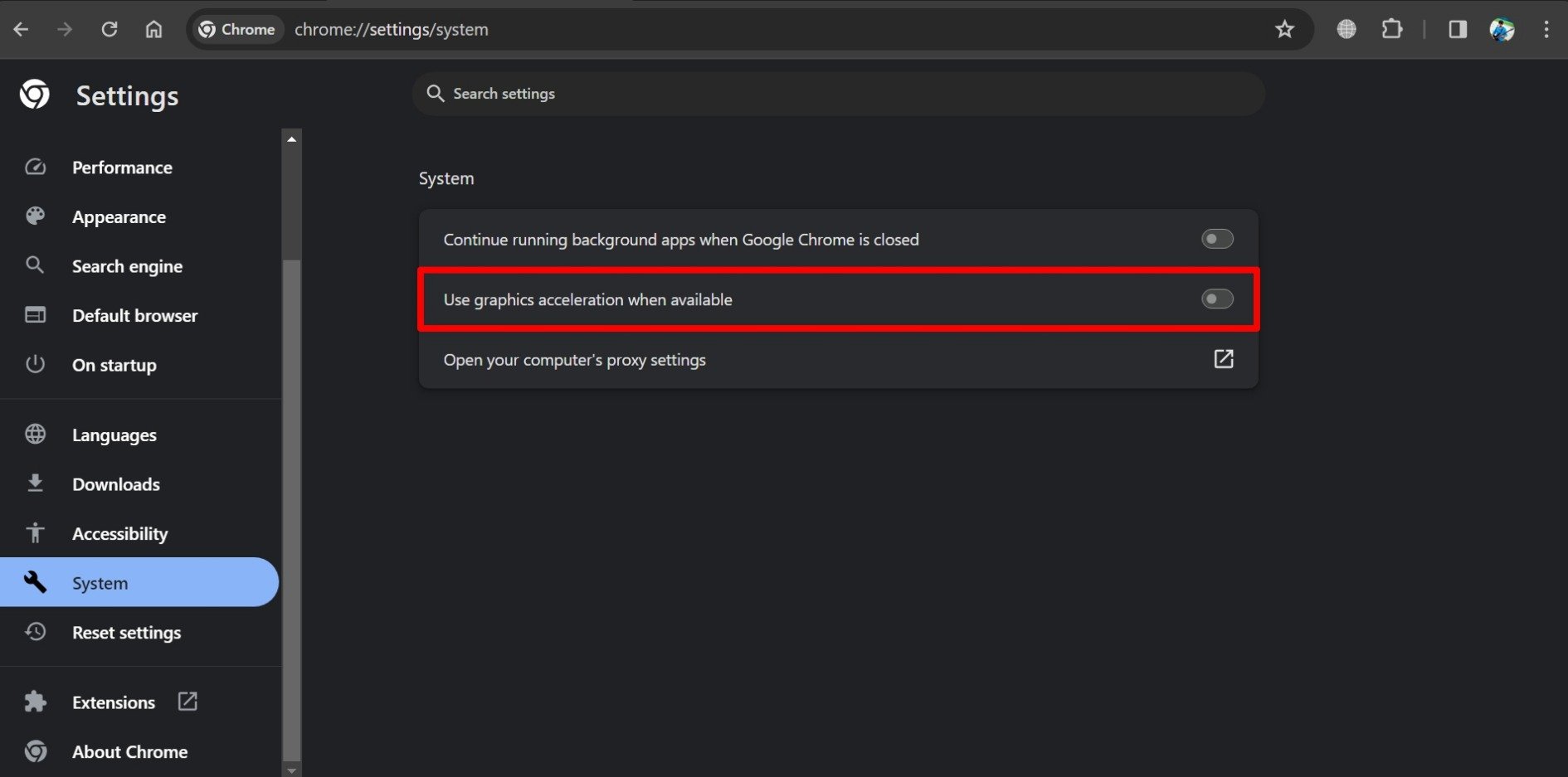Viewport: 1568px width, 777px height.
Task: Click the Downloads icon in the sidebar
Action: coord(35,483)
